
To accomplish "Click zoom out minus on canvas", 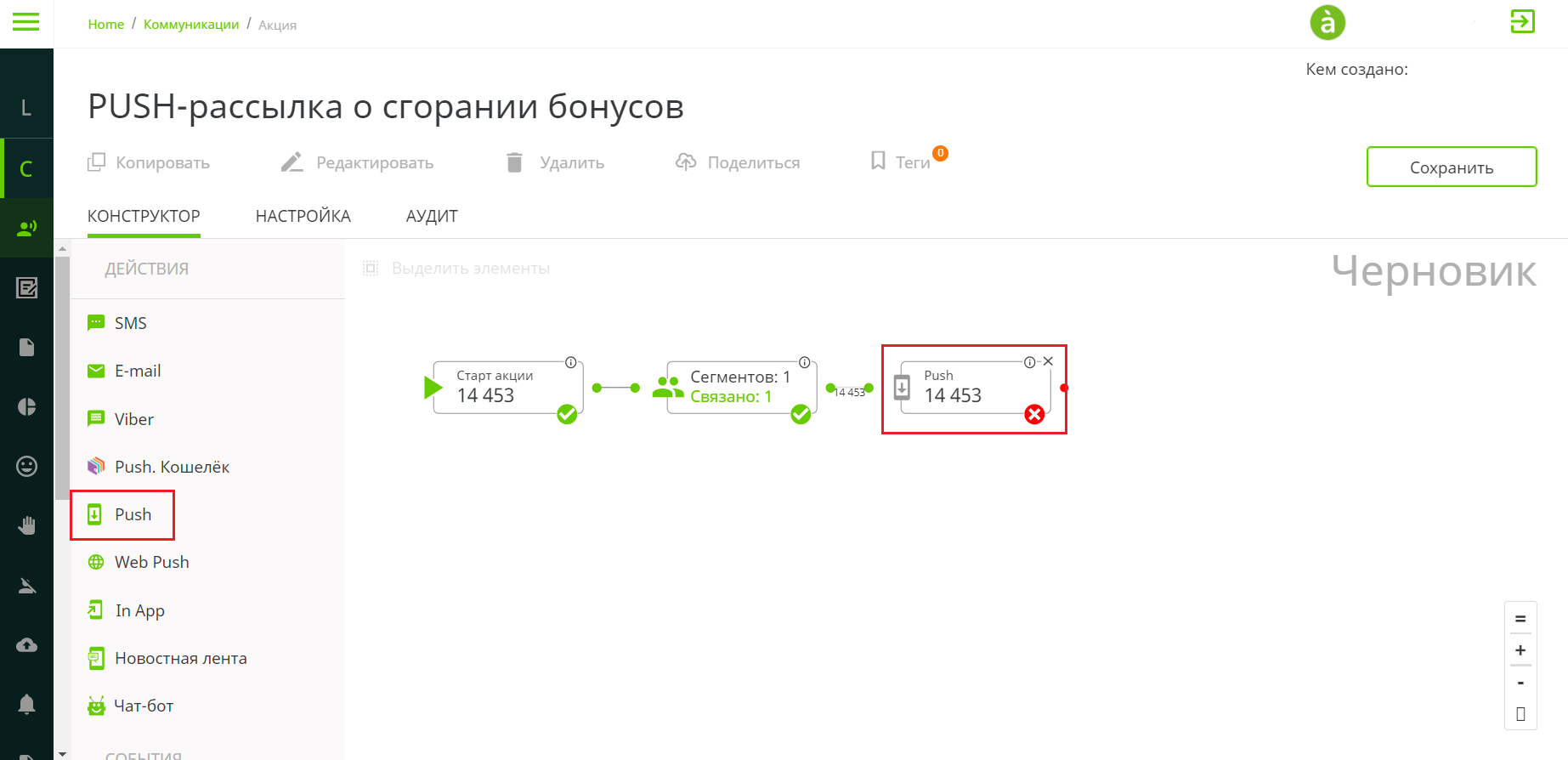I will (1520, 683).
